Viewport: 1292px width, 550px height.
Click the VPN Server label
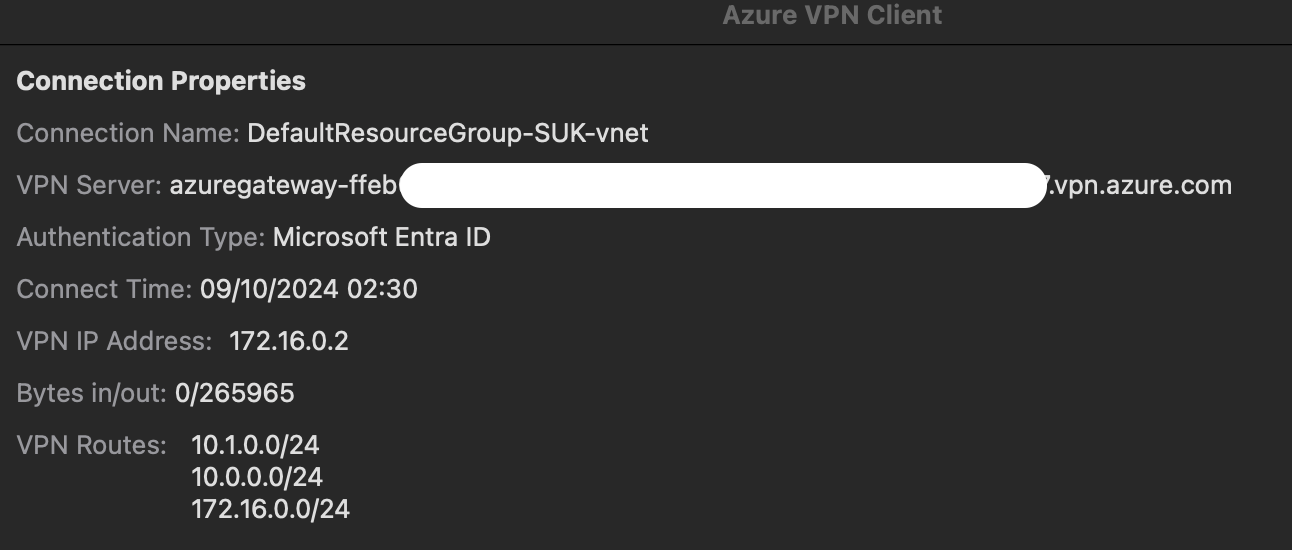(89, 185)
